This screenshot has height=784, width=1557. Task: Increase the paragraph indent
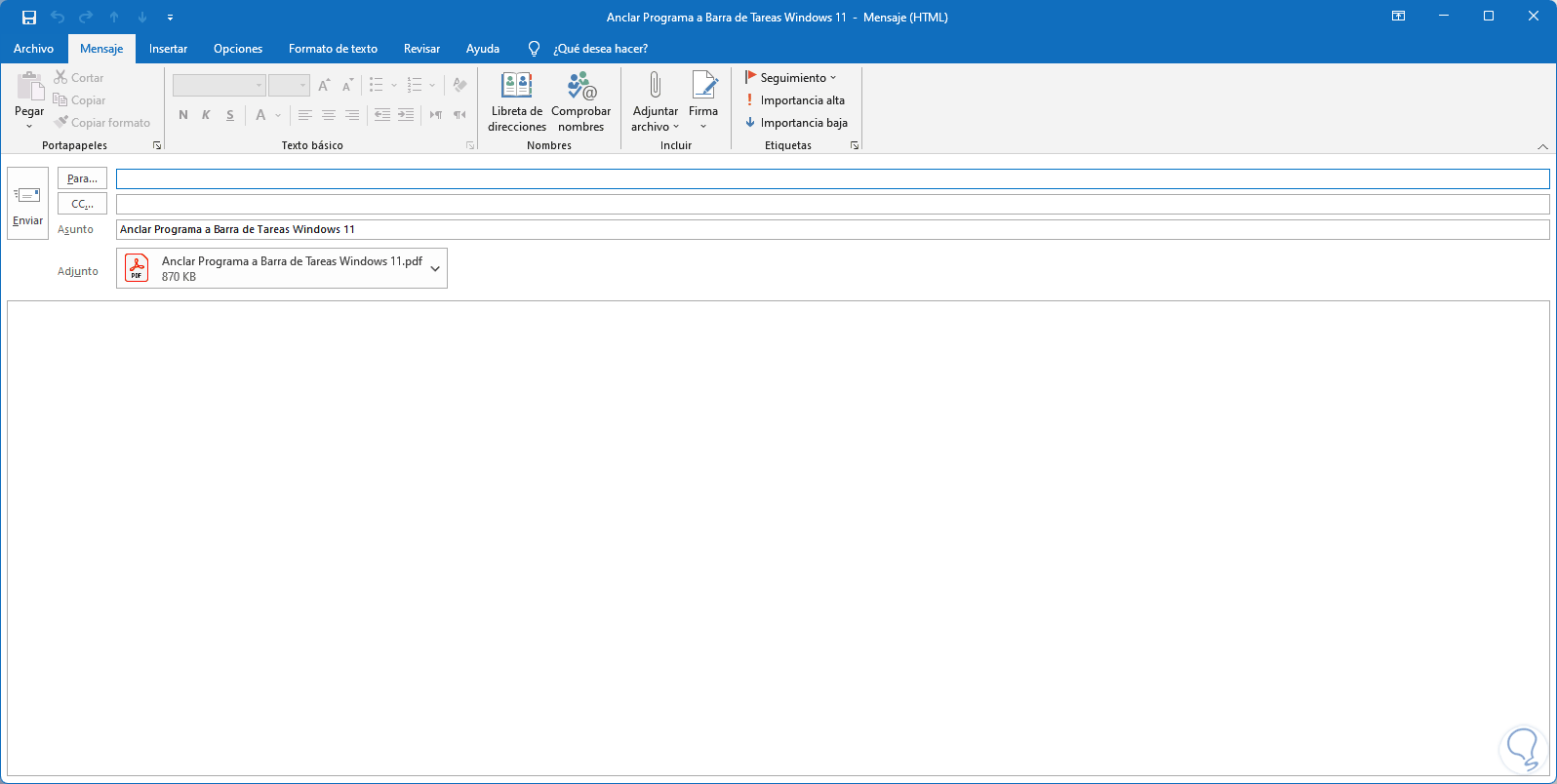pyautogui.click(x=406, y=115)
